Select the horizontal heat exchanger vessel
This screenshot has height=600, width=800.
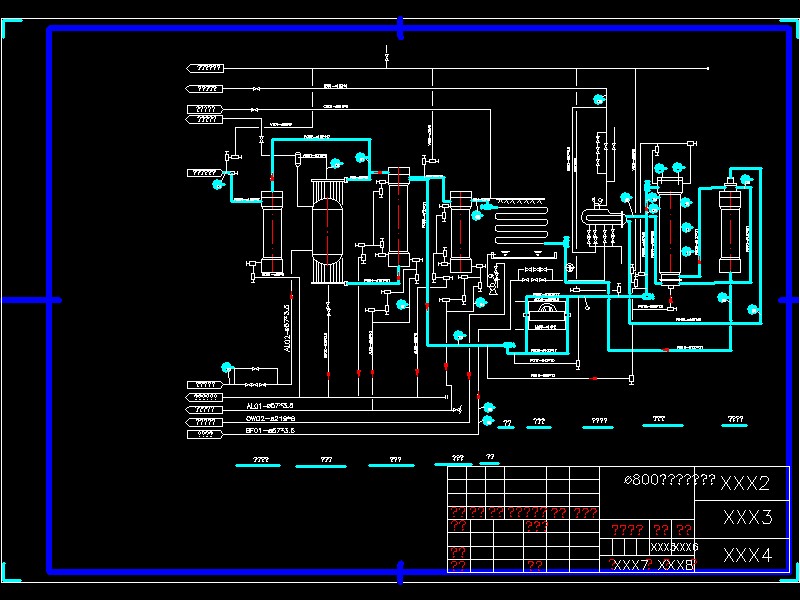coord(603,218)
